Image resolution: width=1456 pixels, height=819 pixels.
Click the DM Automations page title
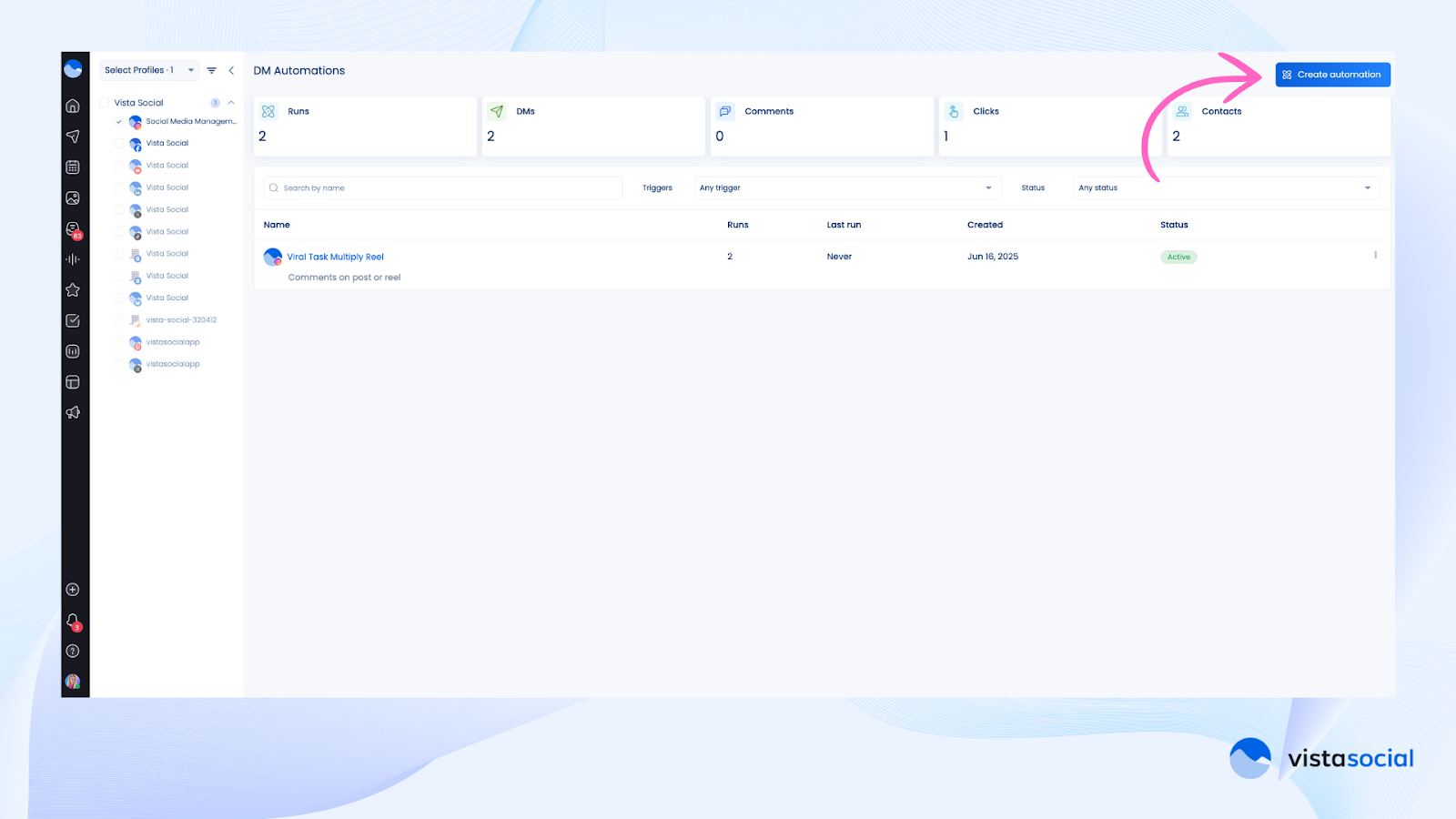[x=299, y=71]
